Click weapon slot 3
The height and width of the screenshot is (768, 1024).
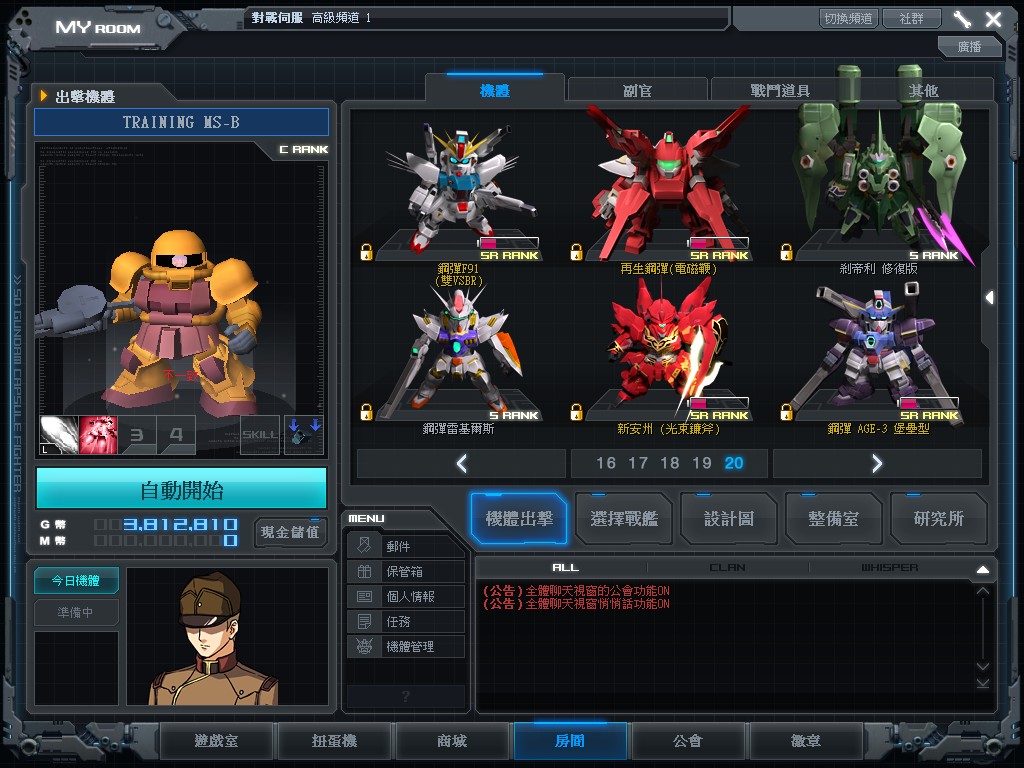137,435
